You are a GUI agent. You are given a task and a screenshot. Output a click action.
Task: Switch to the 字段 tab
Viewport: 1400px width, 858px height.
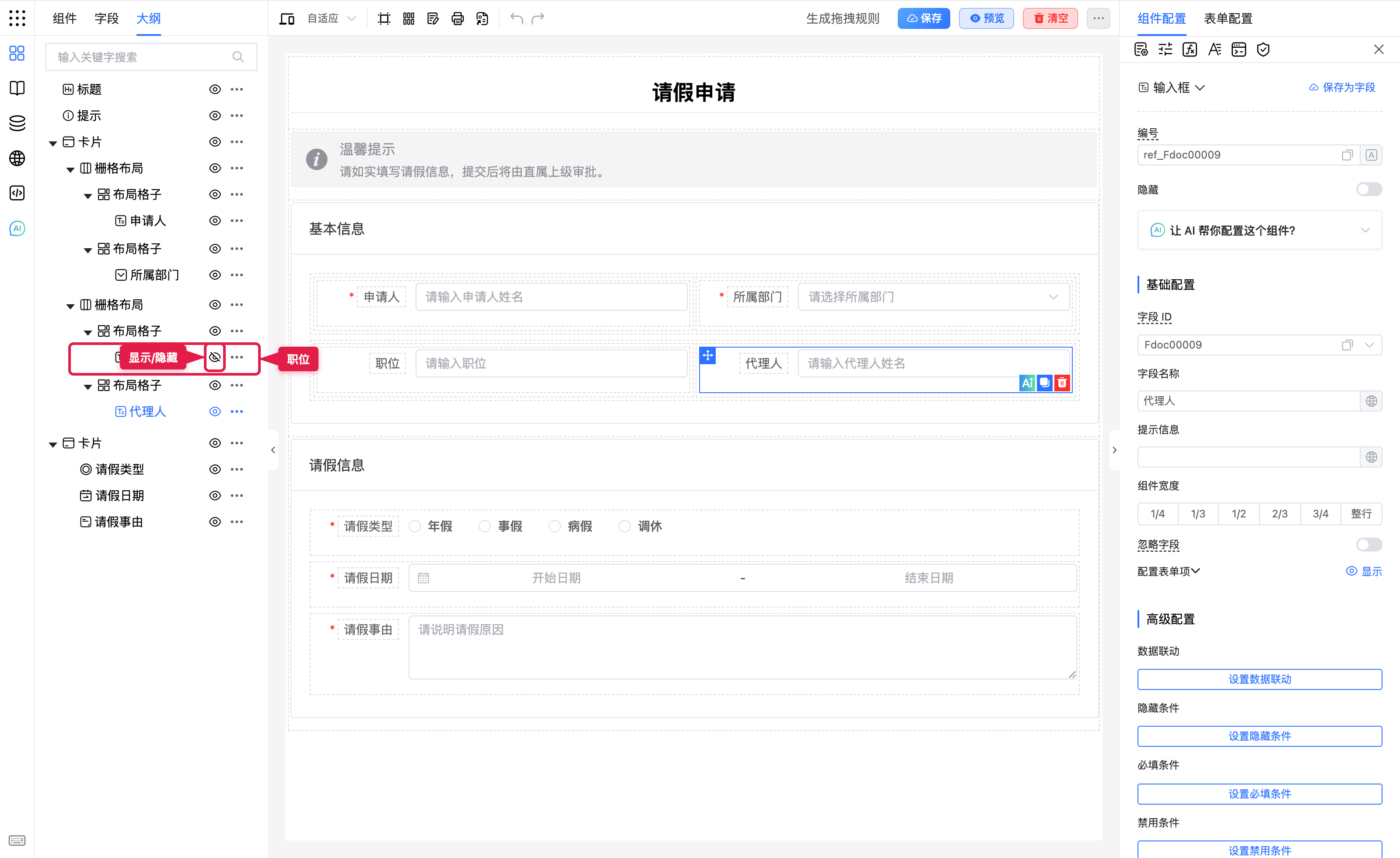pos(106,19)
